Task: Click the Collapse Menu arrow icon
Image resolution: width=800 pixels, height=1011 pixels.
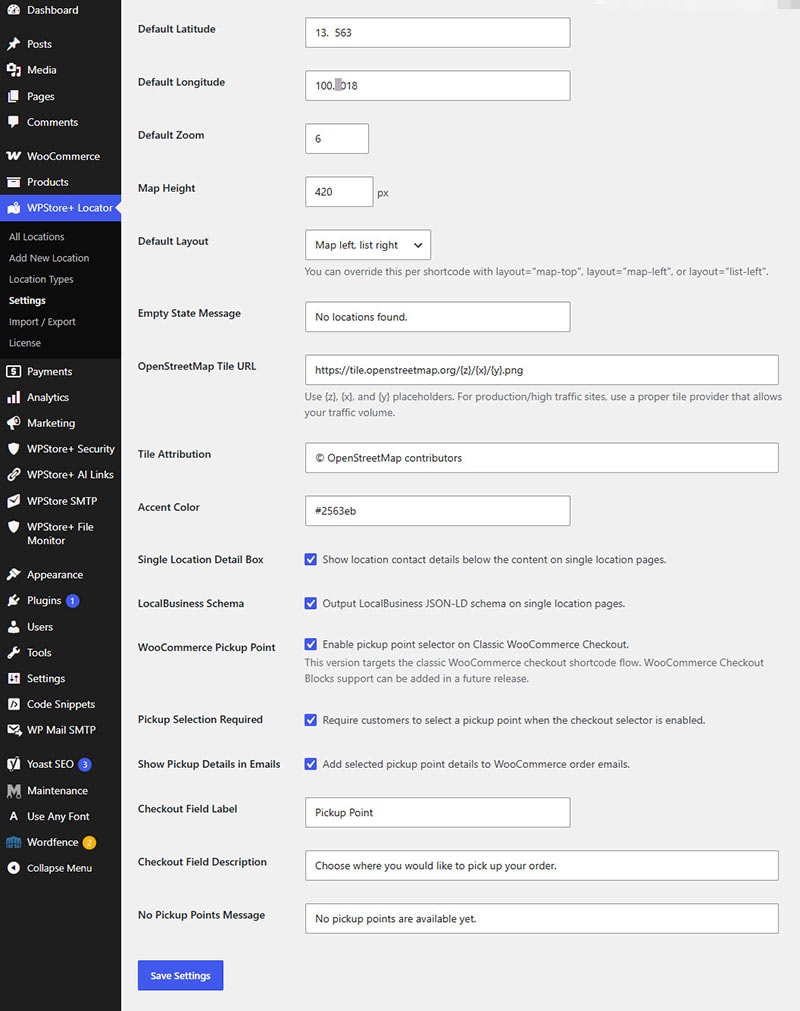Action: [x=14, y=868]
